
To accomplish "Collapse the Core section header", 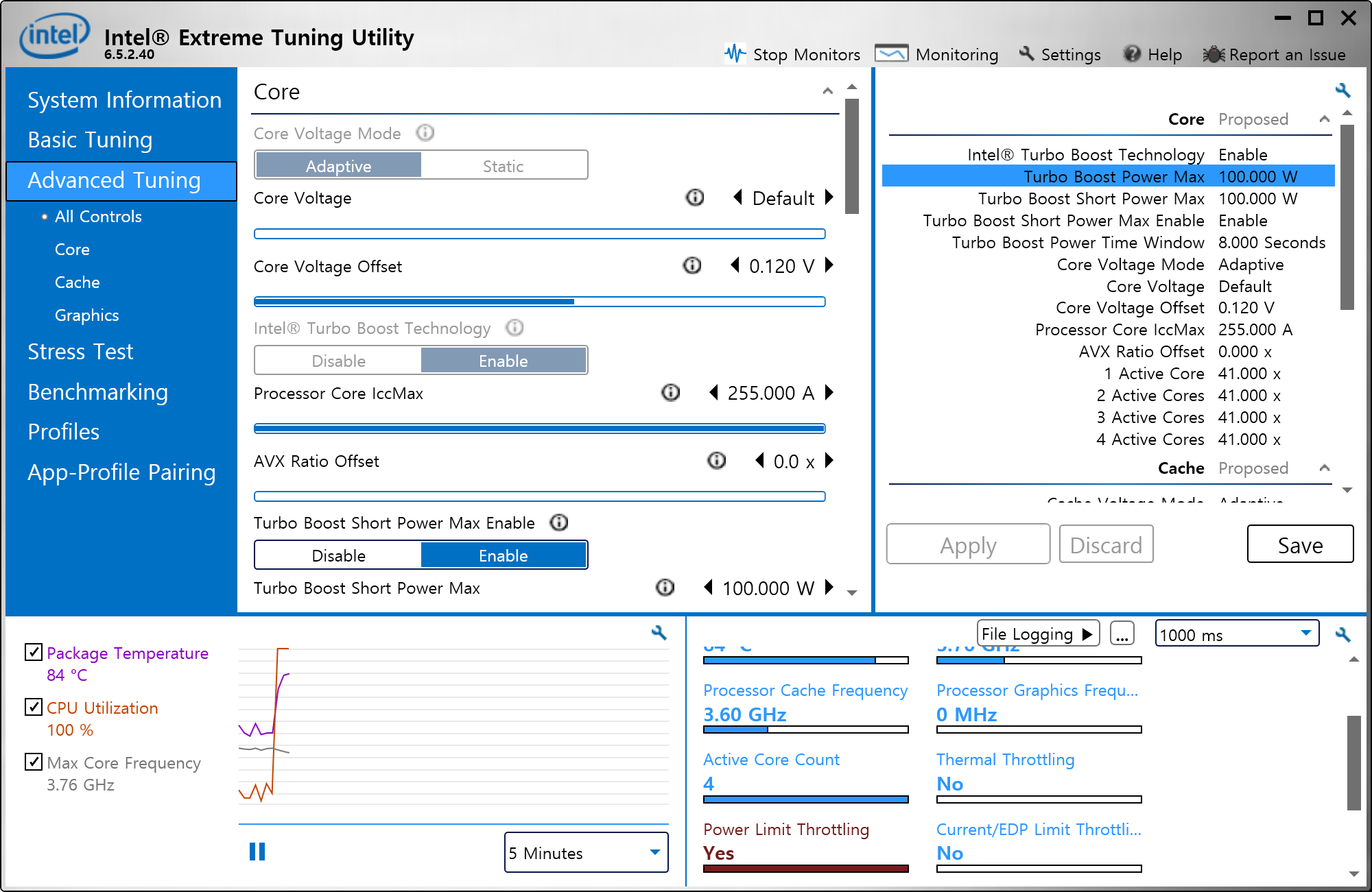I will click(828, 91).
